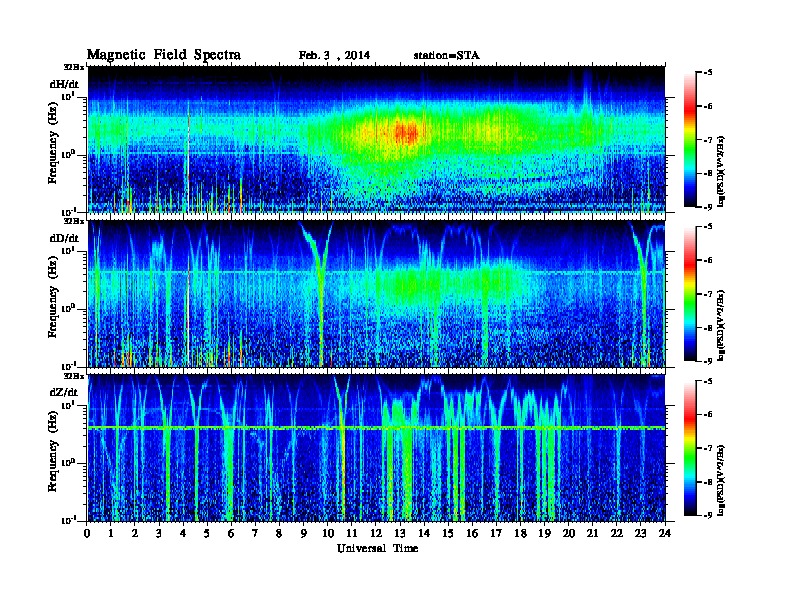Screen dimensions: 792x612
Task: Click inside the dD/dt spectrogram panel
Action: (x=376, y=294)
